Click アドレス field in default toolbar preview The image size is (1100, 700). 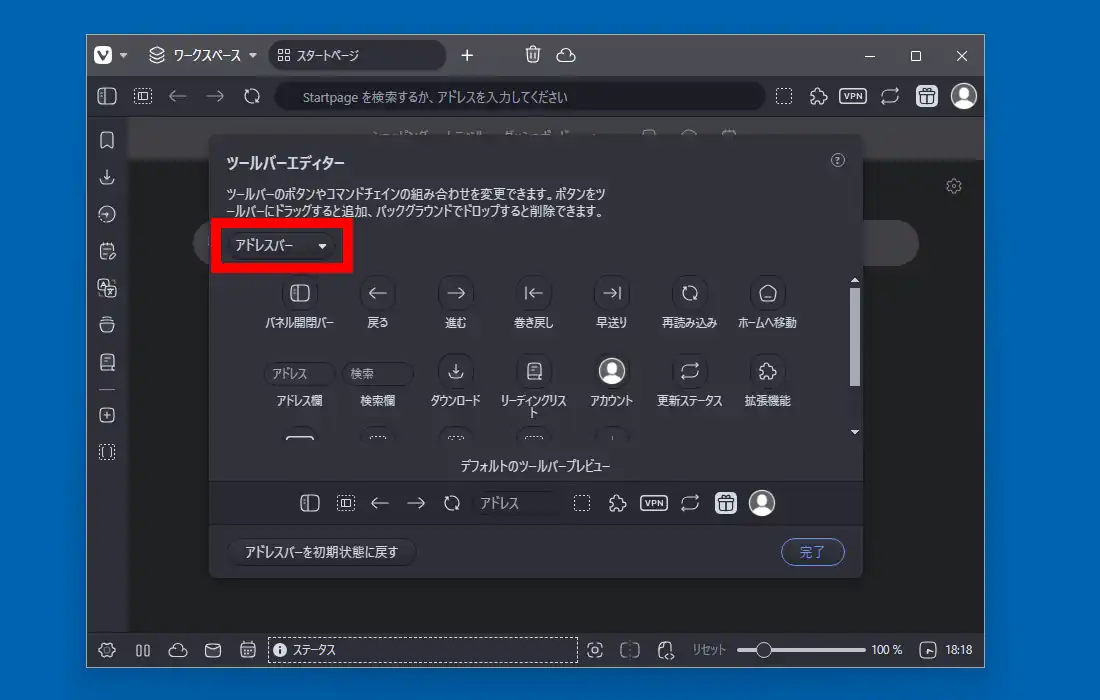pyautogui.click(x=518, y=503)
